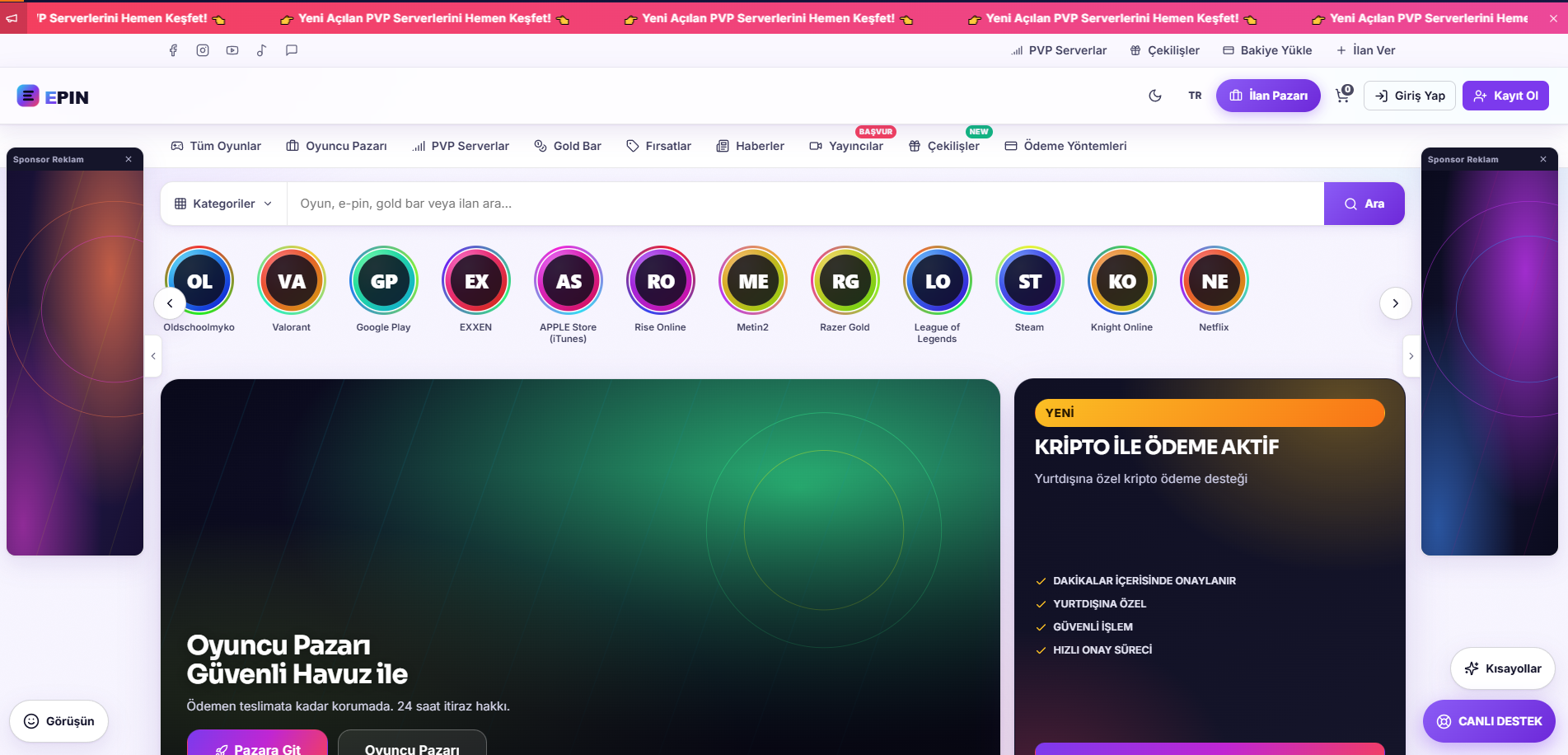Show next games in the carousel
Screen dimensions: 1568x755
click(1396, 303)
